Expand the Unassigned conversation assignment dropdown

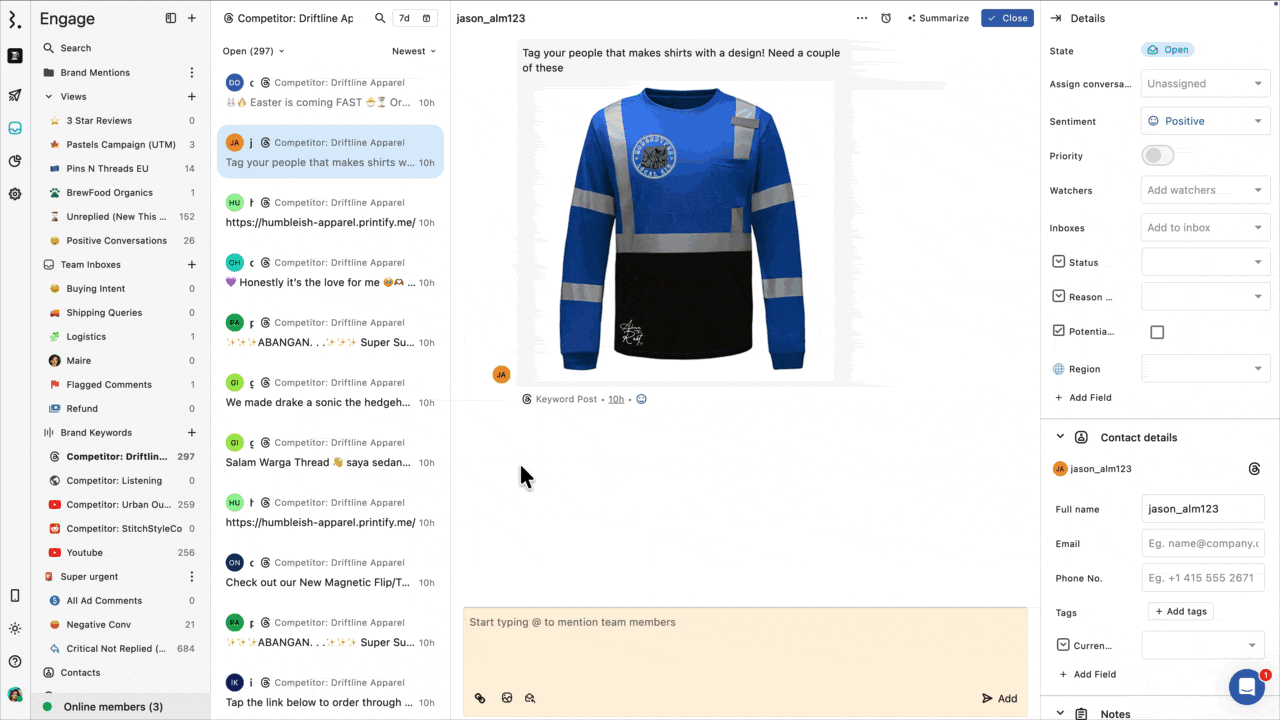[x=1205, y=83]
